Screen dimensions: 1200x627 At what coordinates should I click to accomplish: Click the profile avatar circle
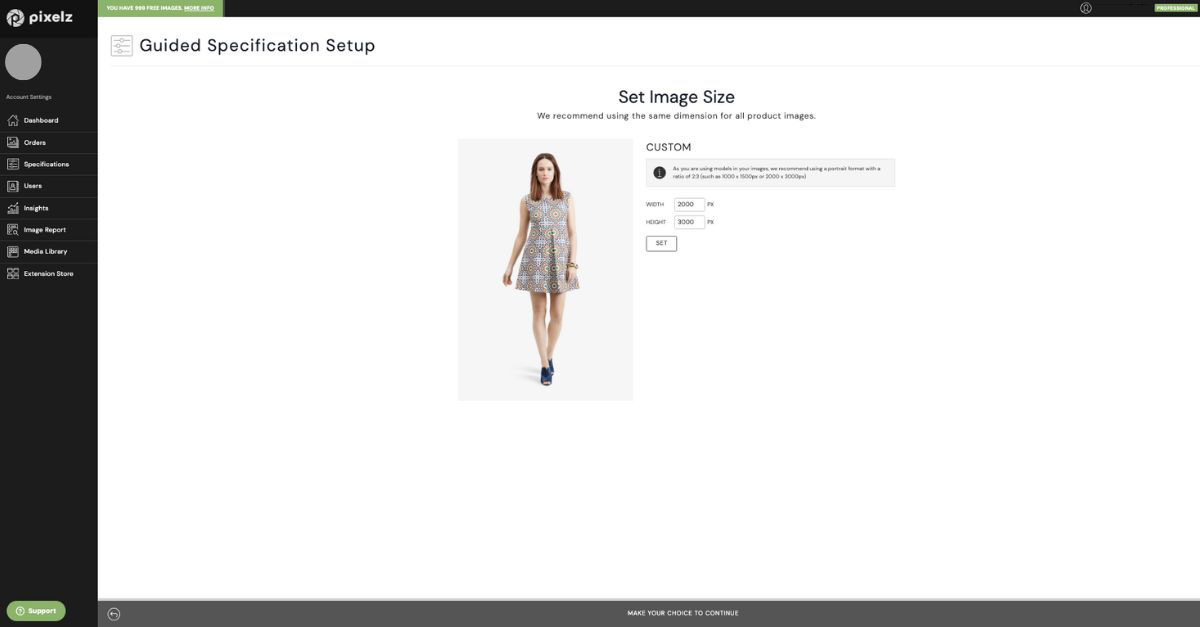click(x=23, y=62)
